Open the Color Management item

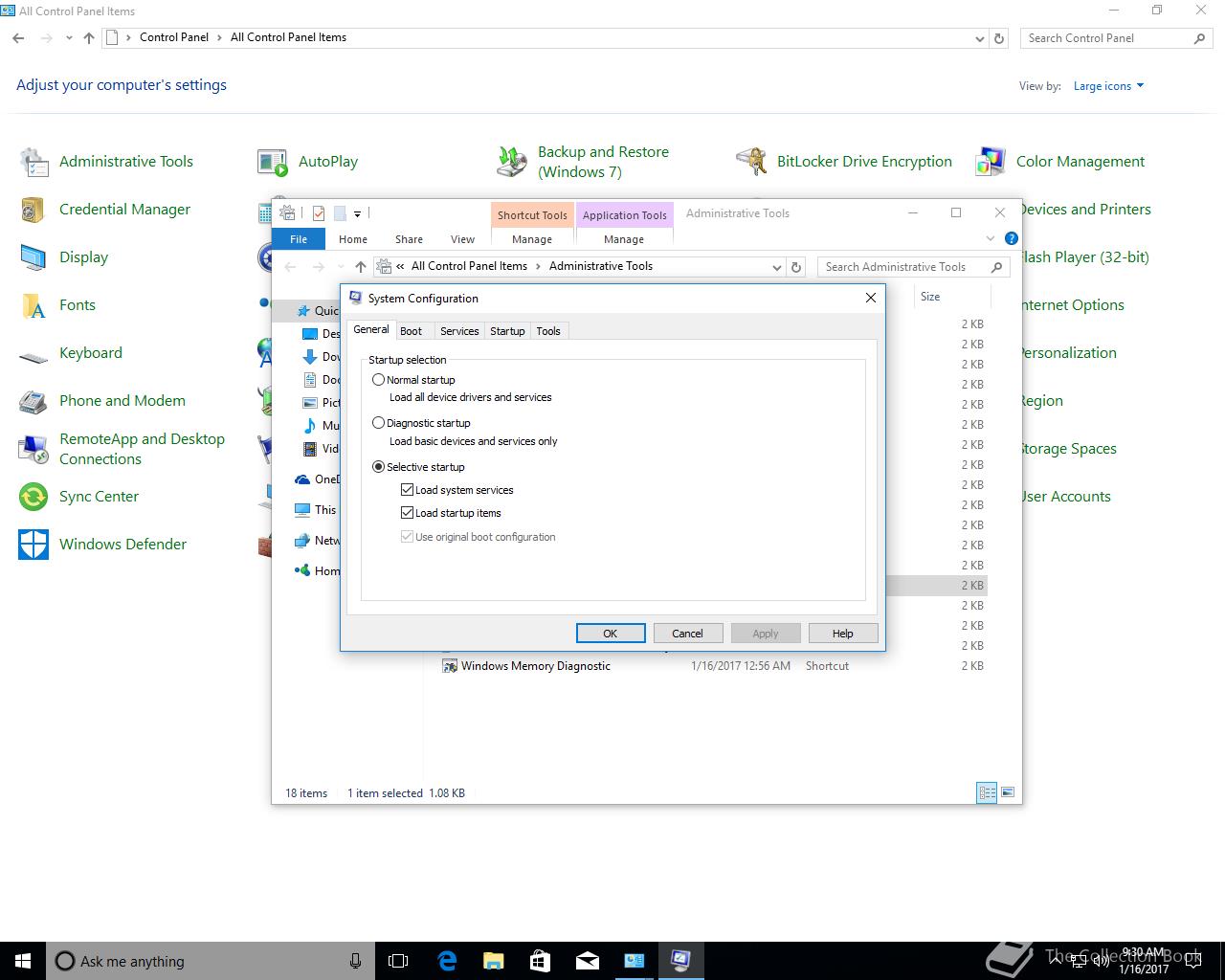[1060, 162]
